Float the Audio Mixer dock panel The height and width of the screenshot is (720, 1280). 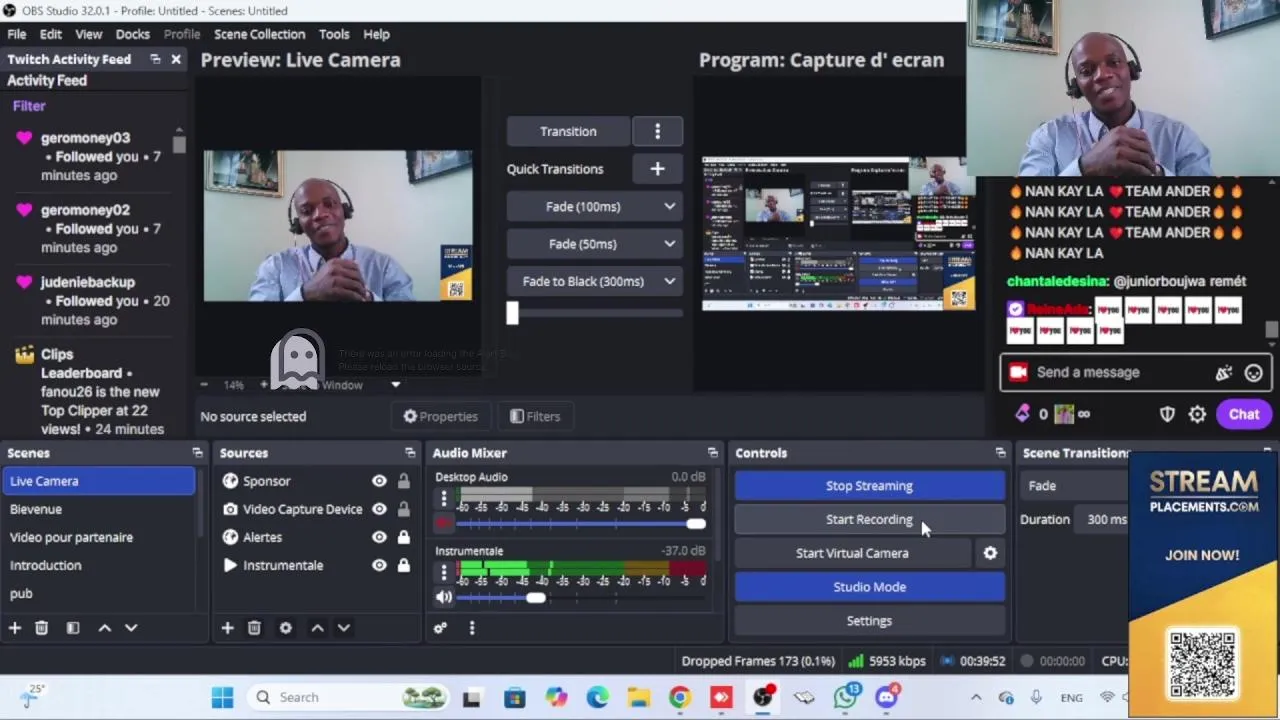pyautogui.click(x=712, y=453)
